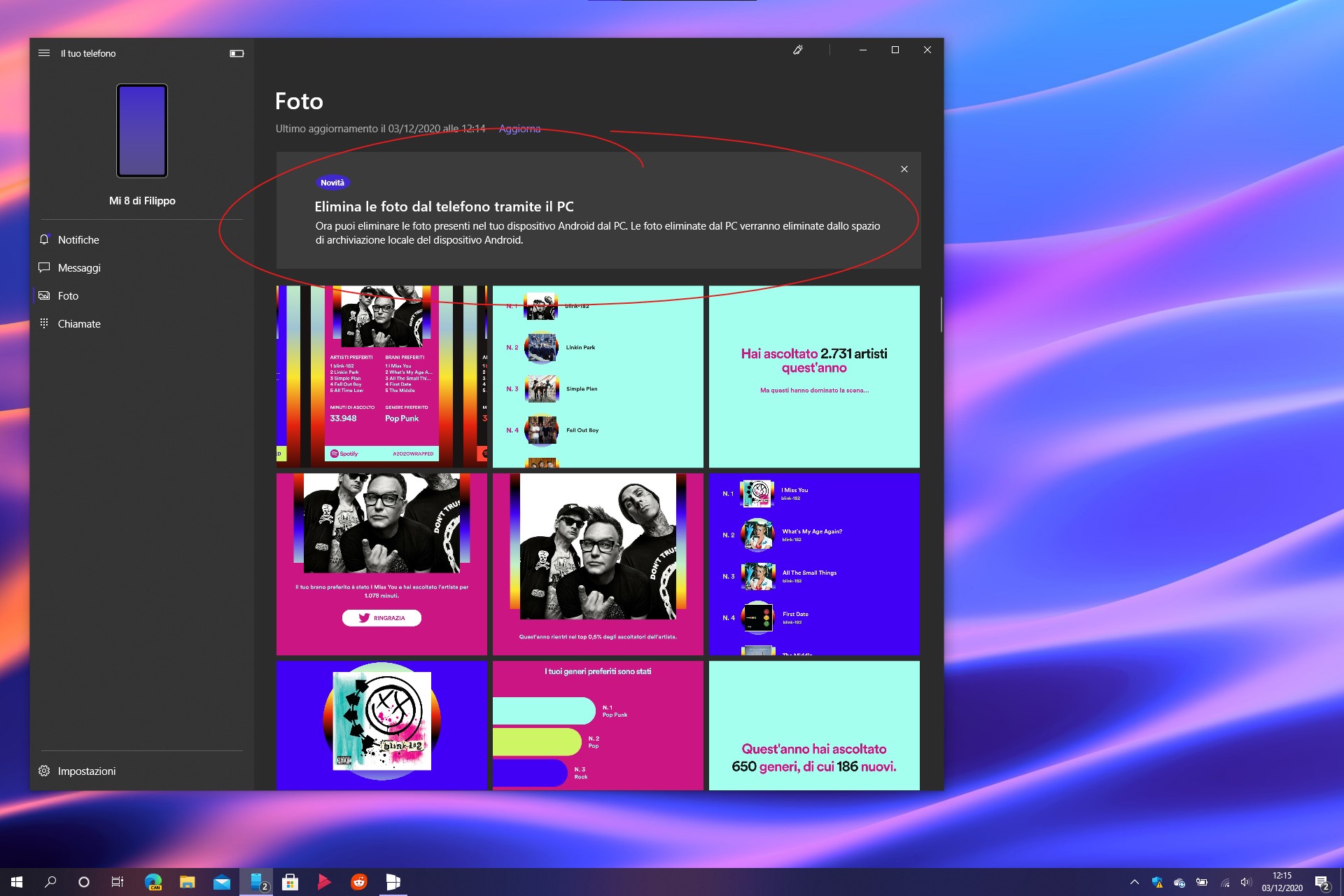Open the photo about top 0,5% listeners
Screen dimensions: 1344x896
click(x=598, y=564)
